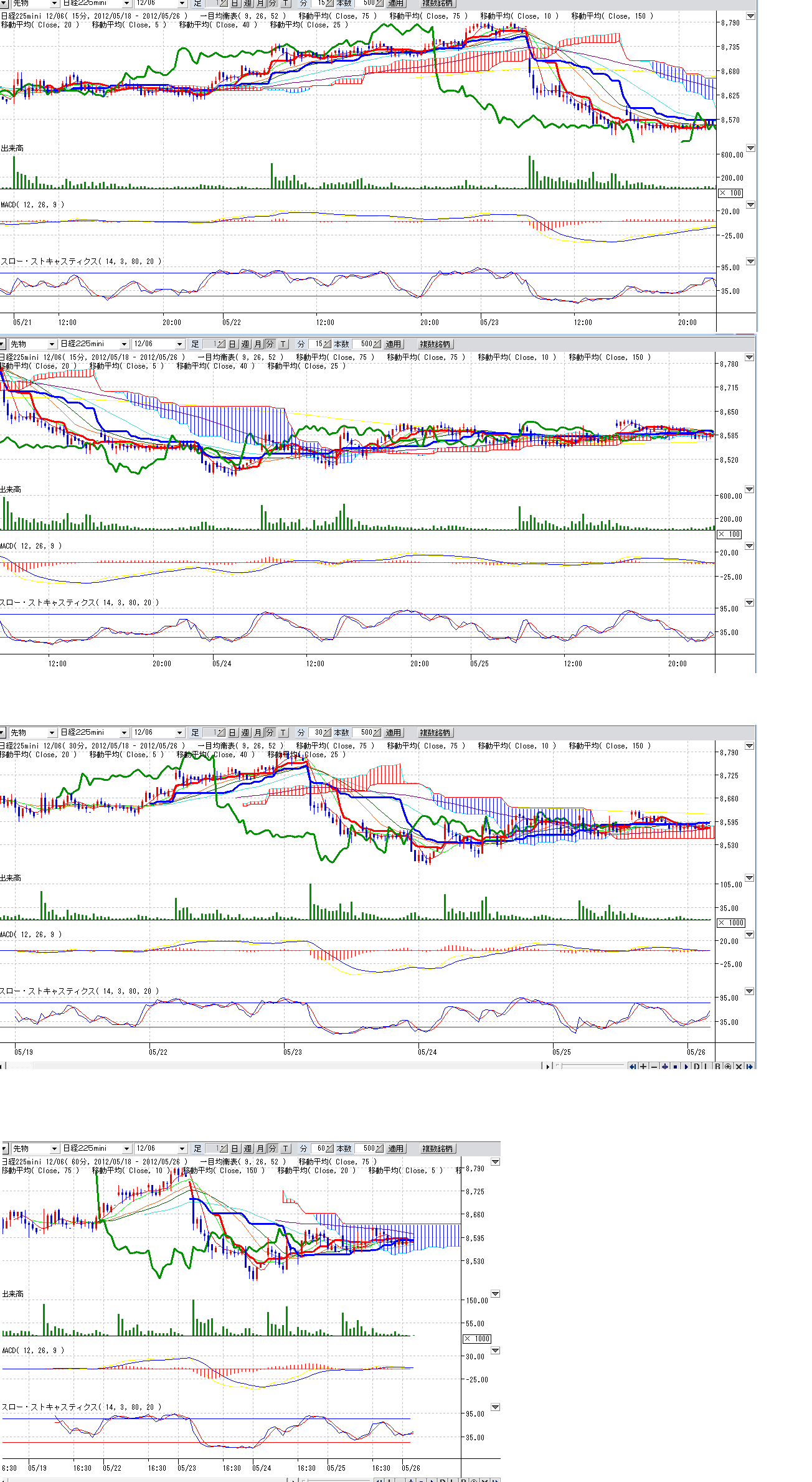Select the 月 monthly period in 30-minute chart toolbar

(x=258, y=733)
